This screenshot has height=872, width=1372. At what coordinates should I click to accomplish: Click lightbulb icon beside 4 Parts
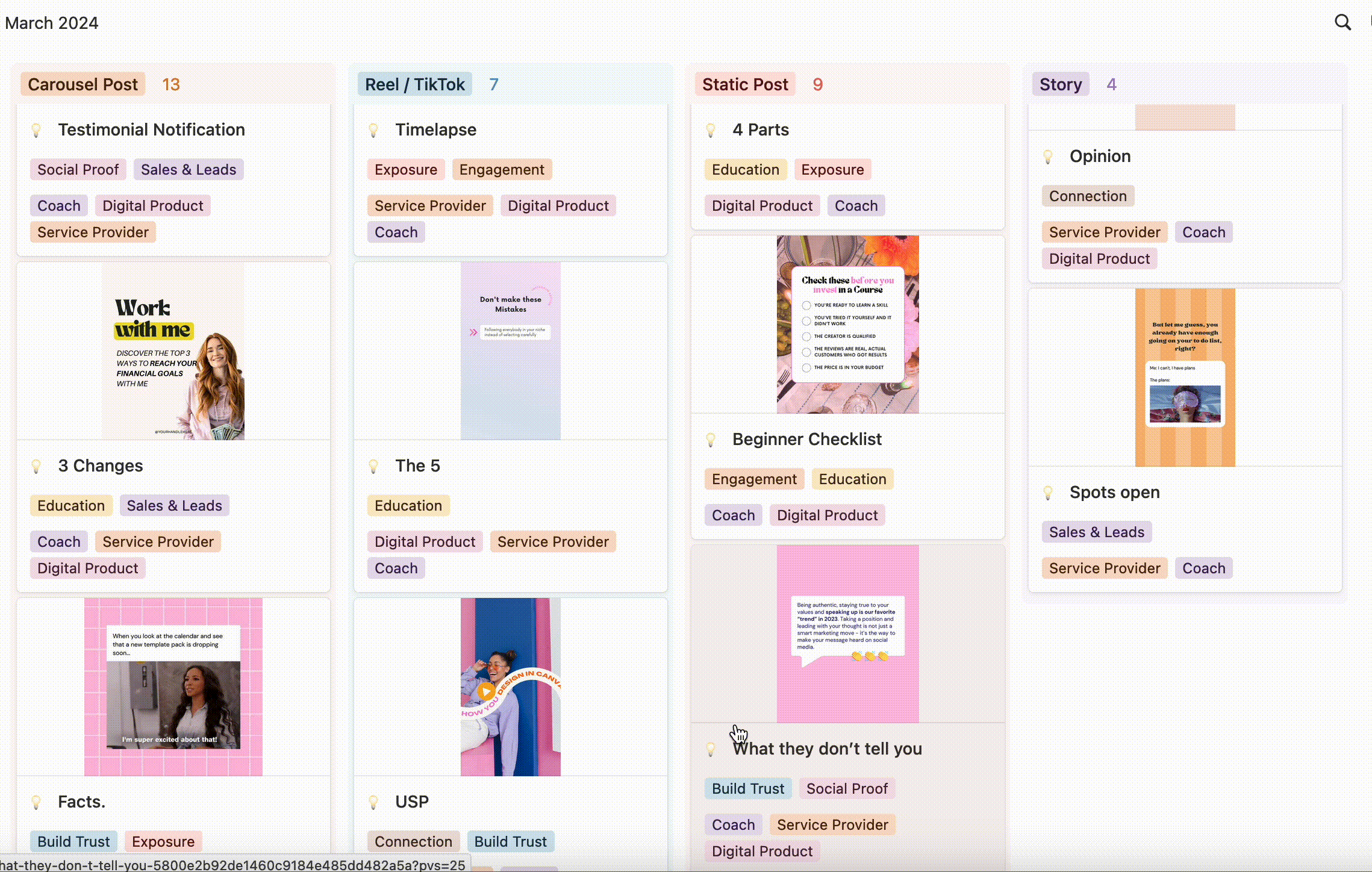[711, 130]
